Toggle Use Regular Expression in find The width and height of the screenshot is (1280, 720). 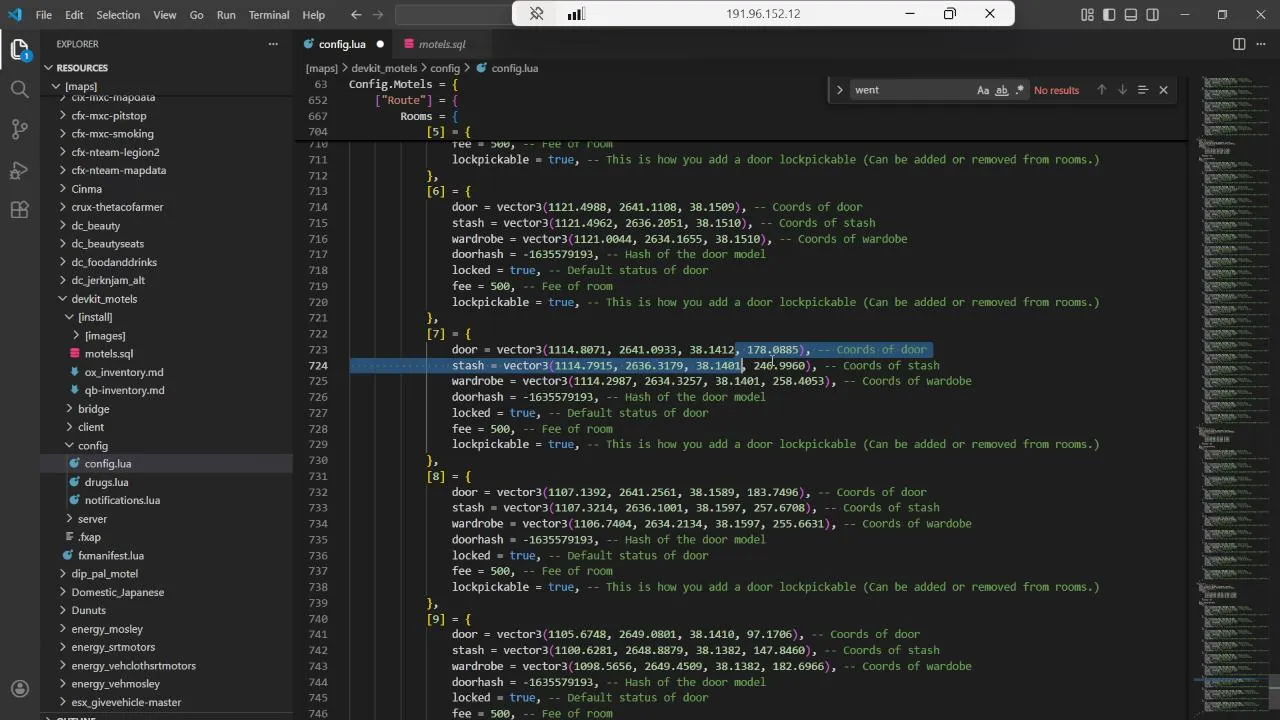point(1019,90)
